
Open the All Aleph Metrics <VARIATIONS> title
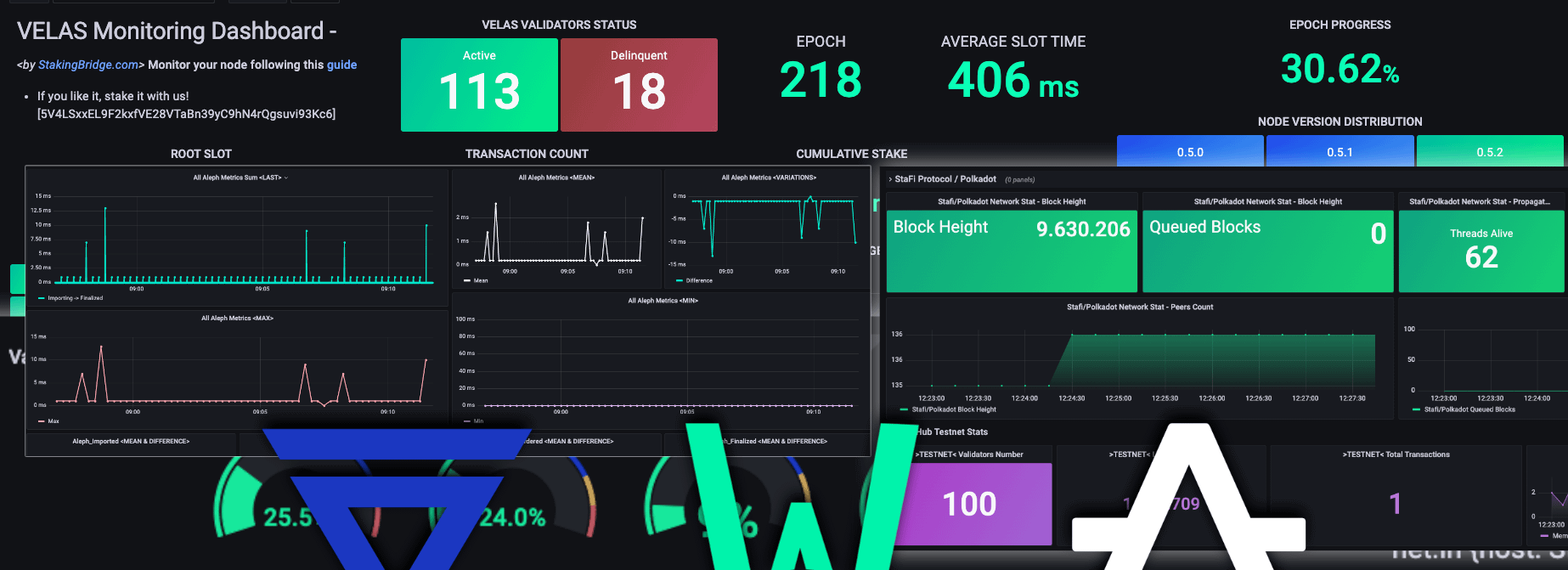pos(769,178)
